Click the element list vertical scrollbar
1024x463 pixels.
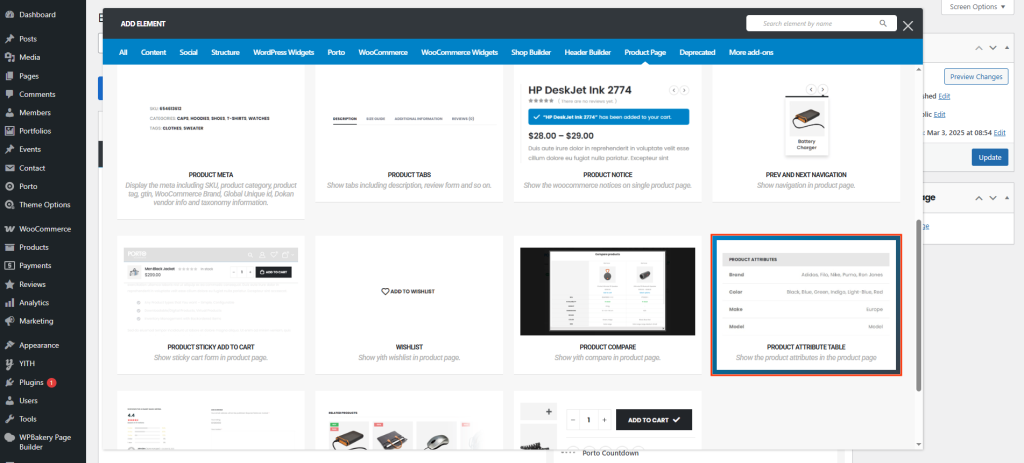tap(918, 300)
